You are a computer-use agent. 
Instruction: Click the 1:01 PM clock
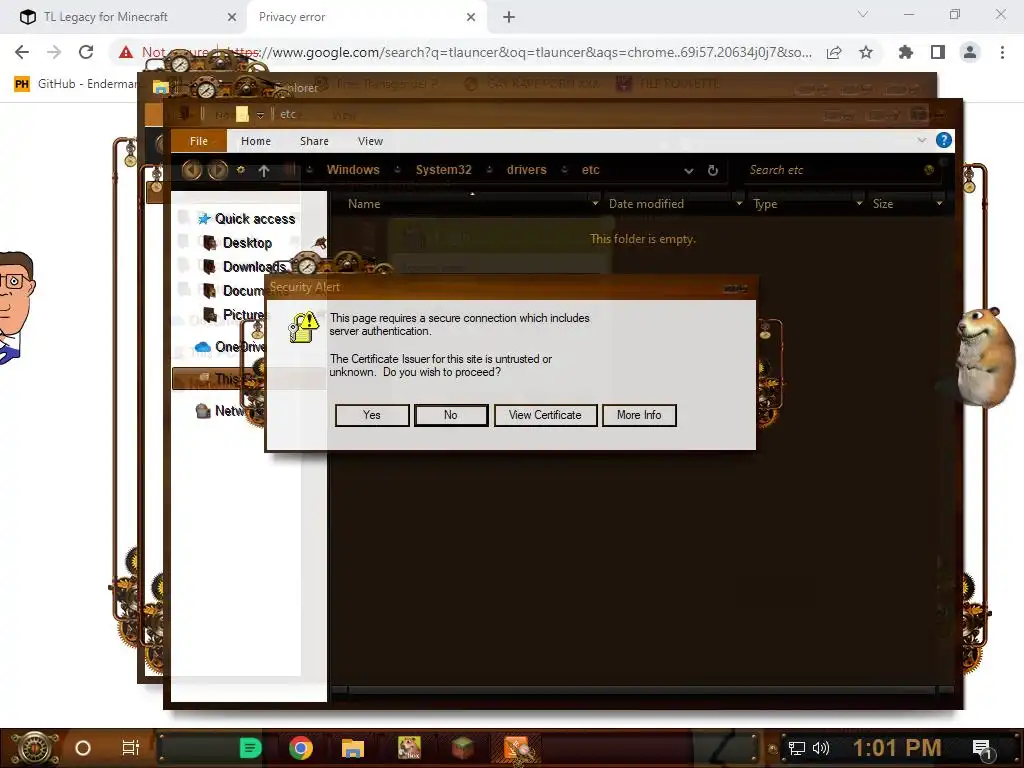897,748
